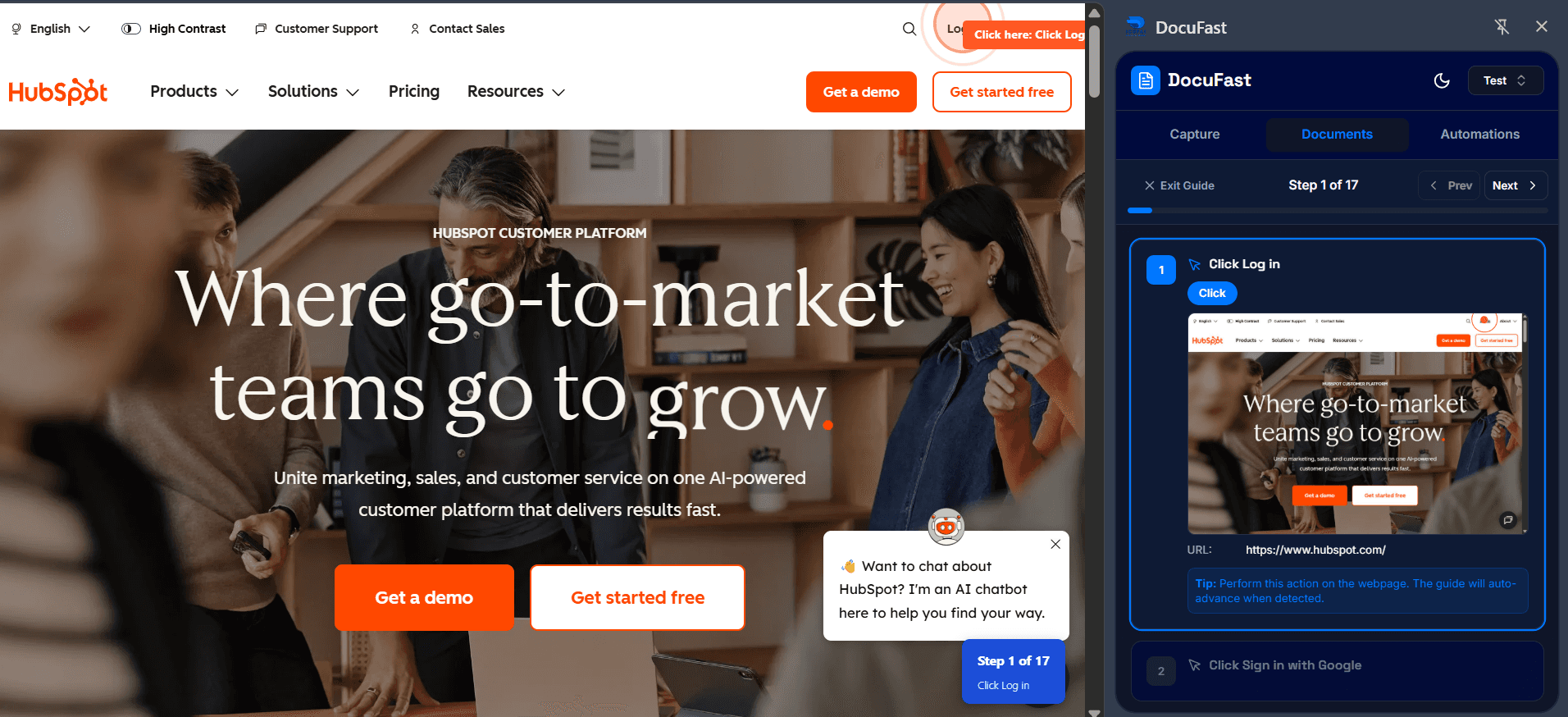The width and height of the screenshot is (1568, 717).
Task: Dismiss the chatbot popup with X
Action: click(x=1055, y=544)
